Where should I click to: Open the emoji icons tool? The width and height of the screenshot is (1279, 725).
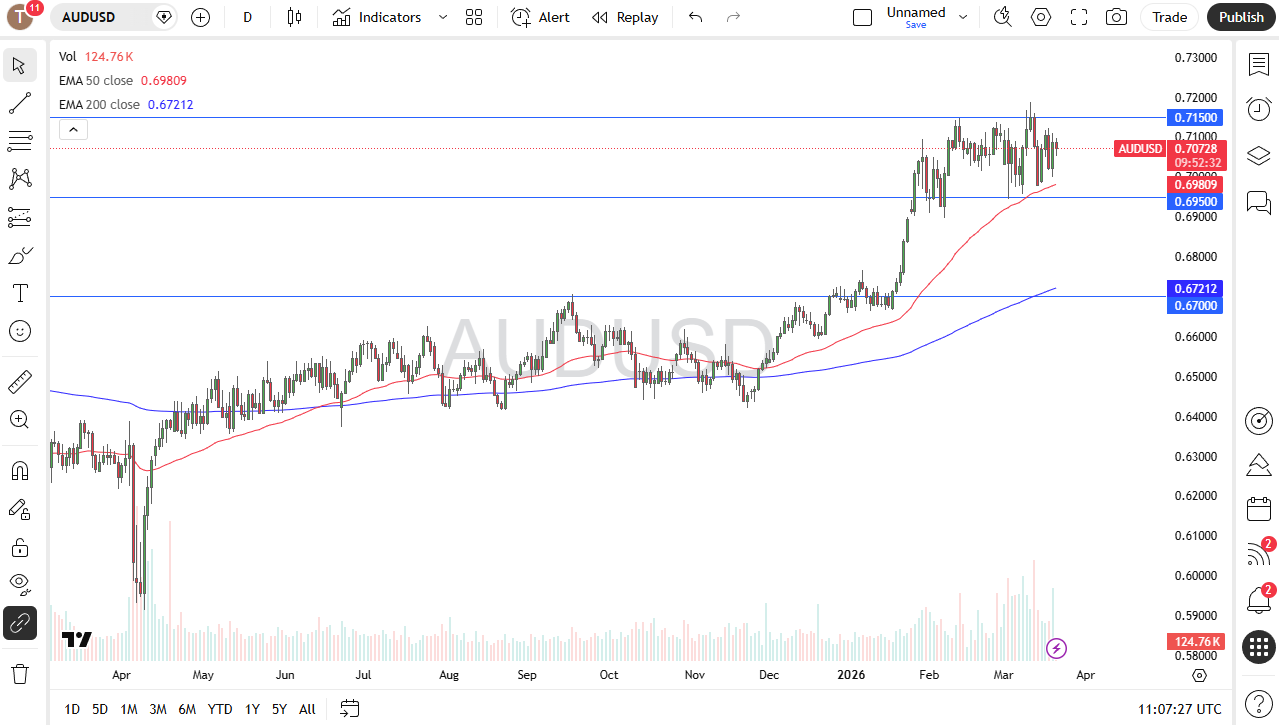coord(19,331)
